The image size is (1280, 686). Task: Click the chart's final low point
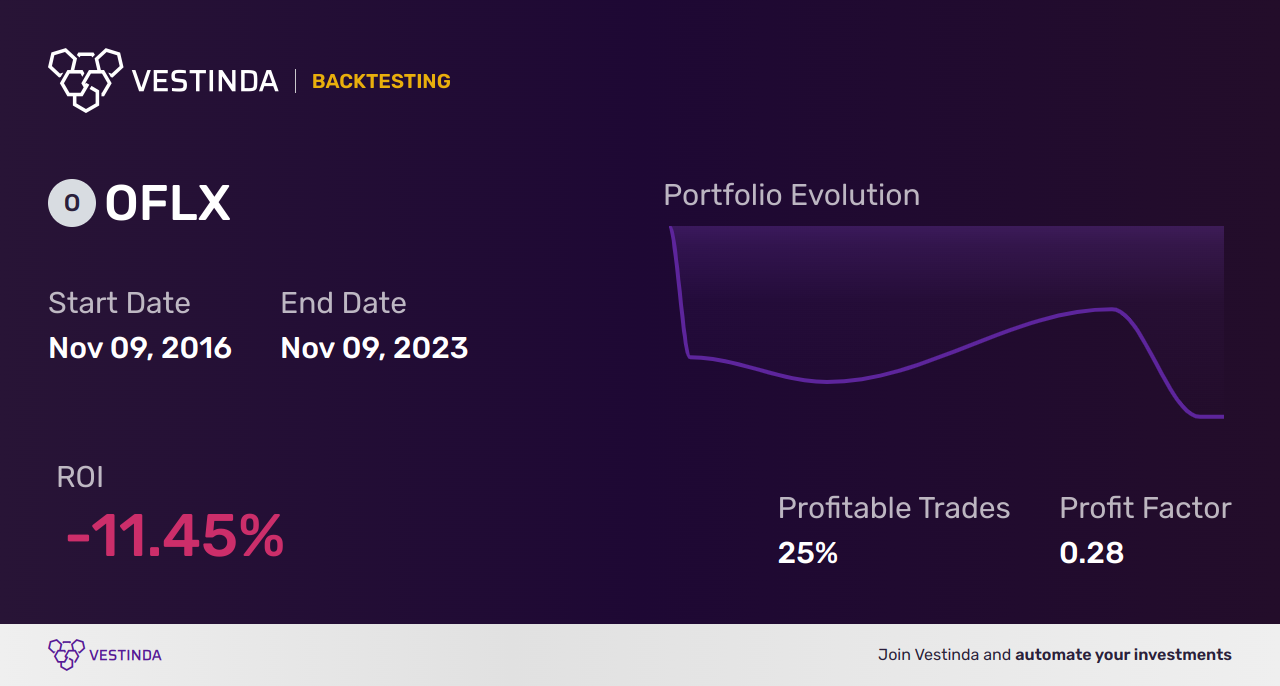point(1211,416)
